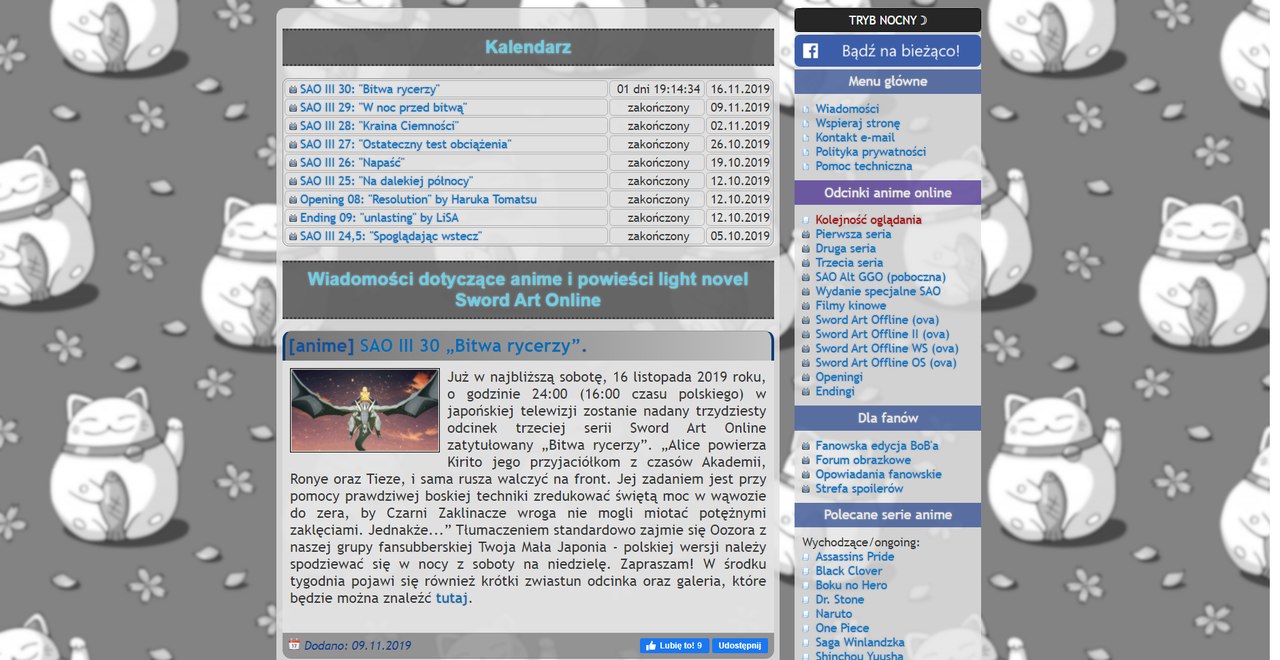
Task: Open Sword Art Offline II (ova)
Action: click(882, 334)
